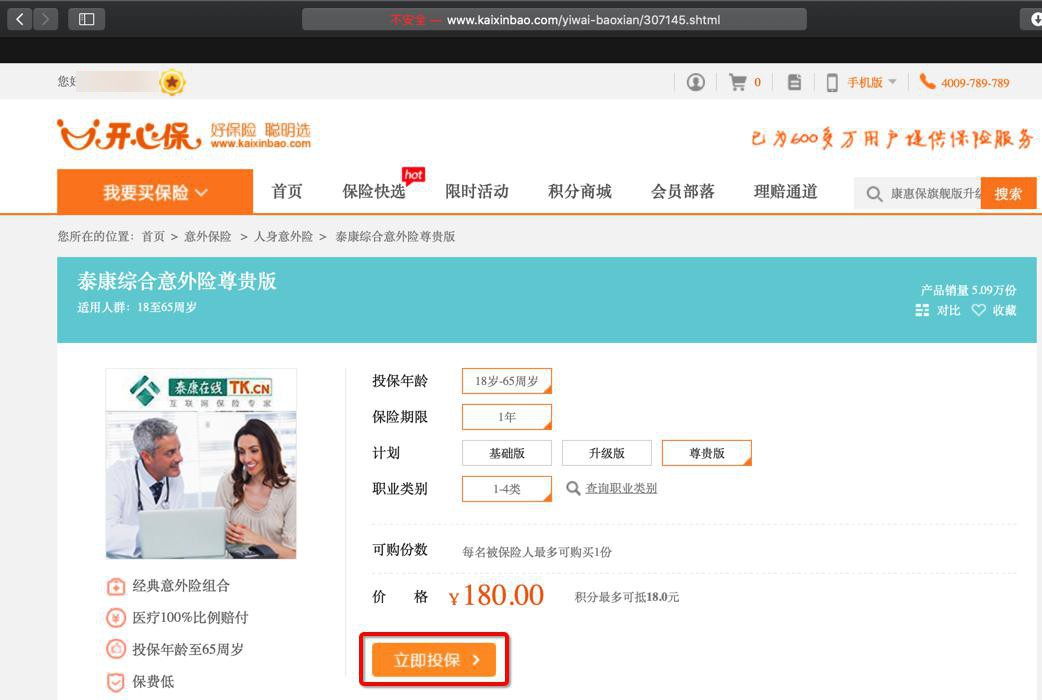Viewport: 1042px width, 700px height.
Task: Select the 18岁-65周岁 age option
Action: point(506,381)
